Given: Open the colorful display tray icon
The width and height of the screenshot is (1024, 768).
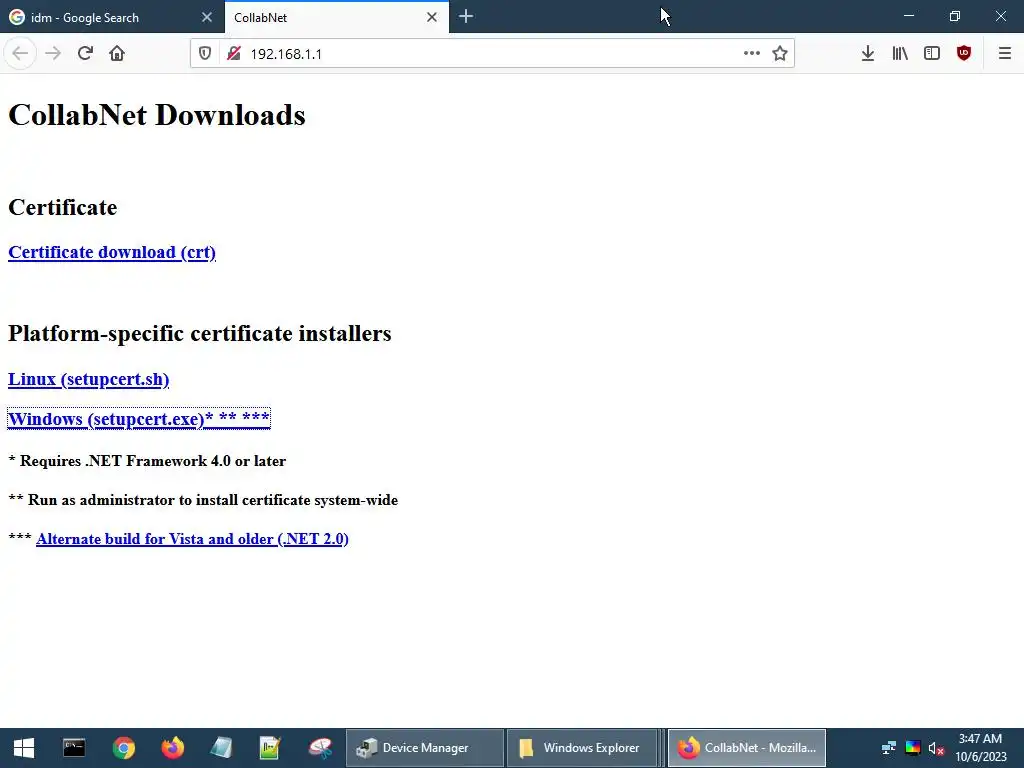Looking at the screenshot, I should 912,748.
